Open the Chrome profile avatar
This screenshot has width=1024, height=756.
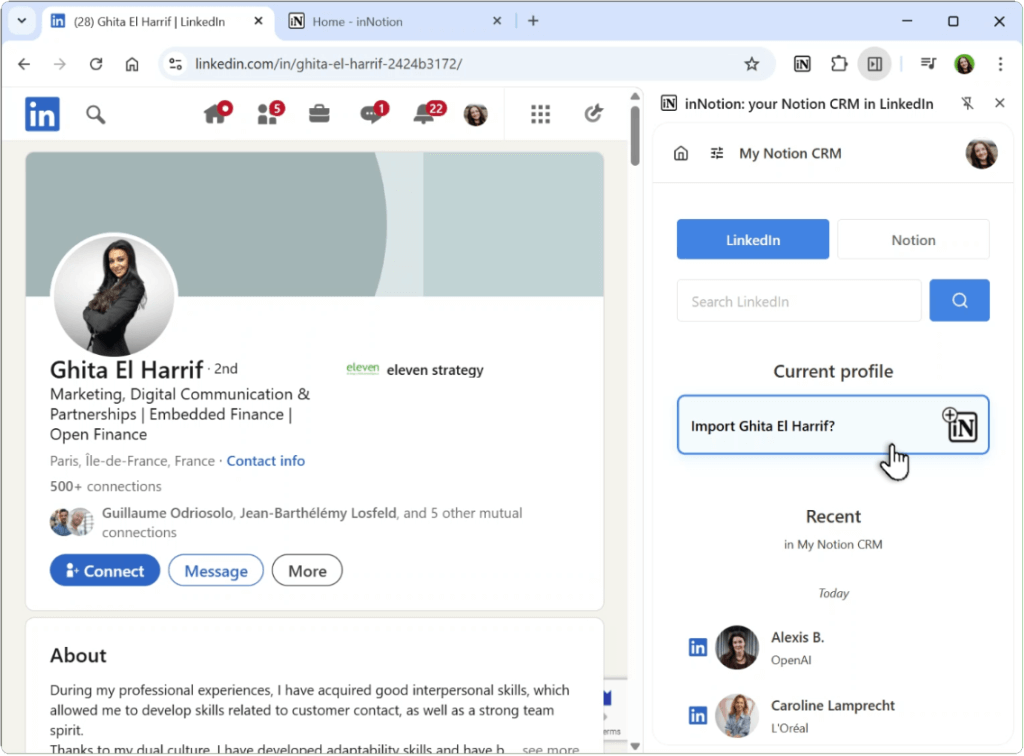pos(964,64)
